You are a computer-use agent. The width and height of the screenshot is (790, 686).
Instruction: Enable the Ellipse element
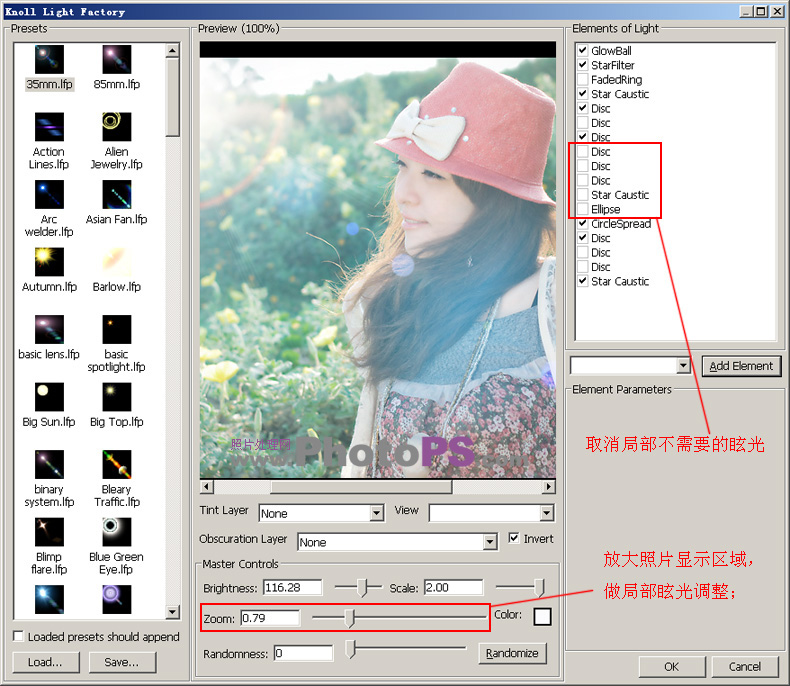[x=583, y=209]
